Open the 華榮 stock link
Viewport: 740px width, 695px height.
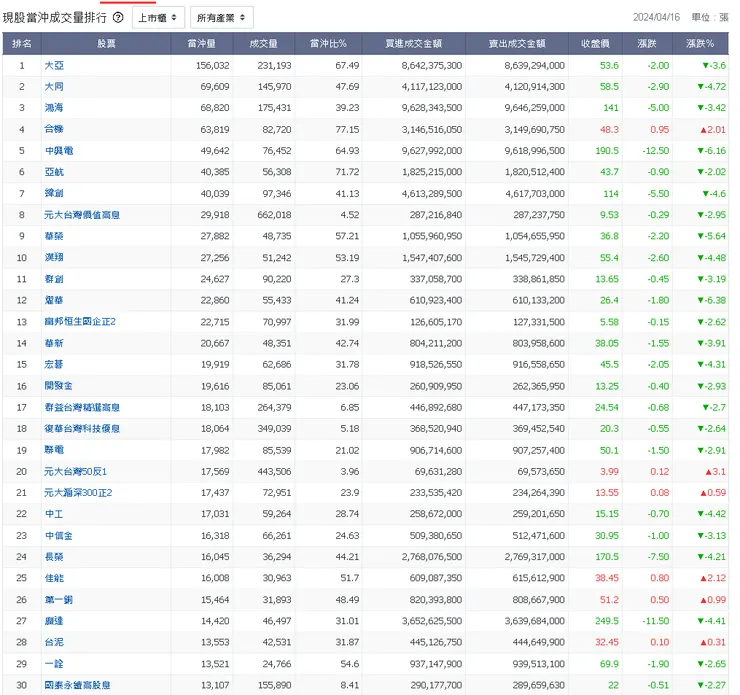click(54, 236)
